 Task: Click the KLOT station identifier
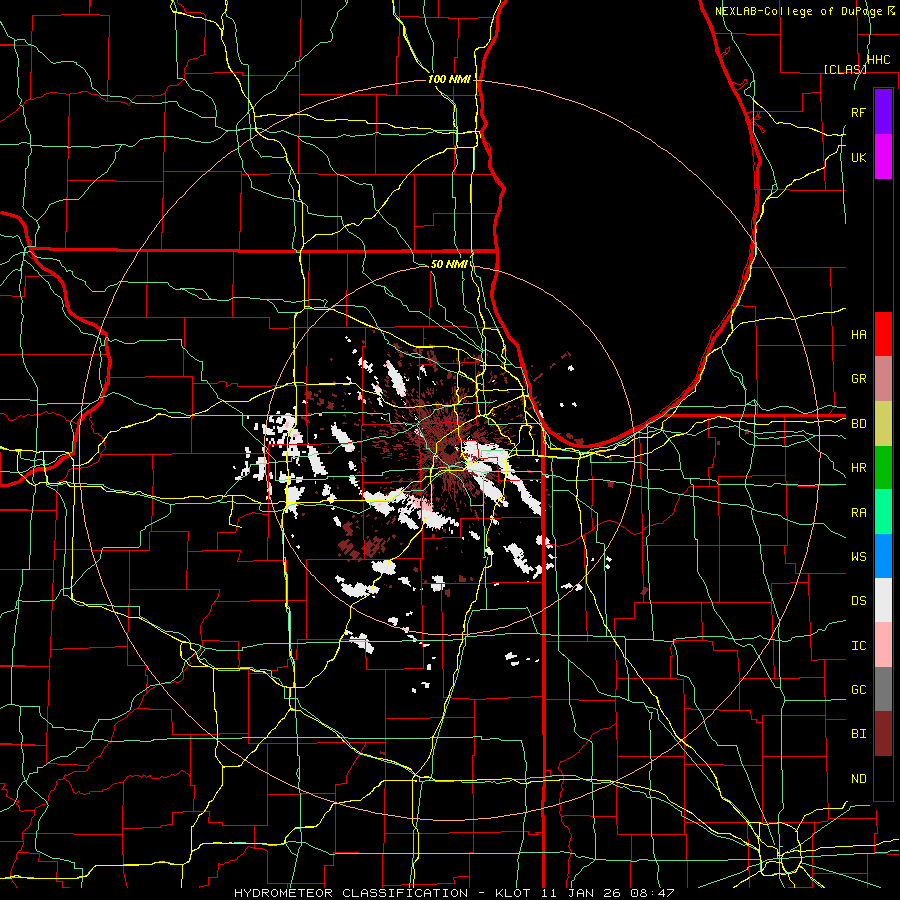(512, 893)
